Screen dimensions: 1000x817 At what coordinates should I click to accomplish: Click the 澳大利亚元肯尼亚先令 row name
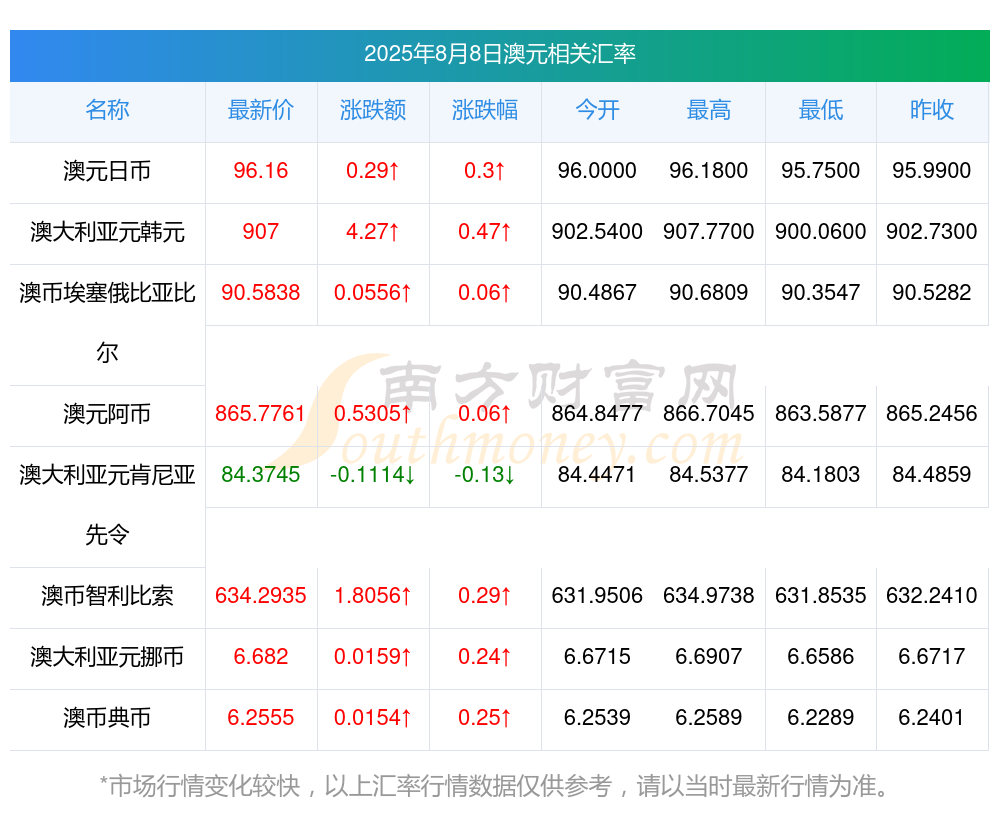pyautogui.click(x=107, y=504)
